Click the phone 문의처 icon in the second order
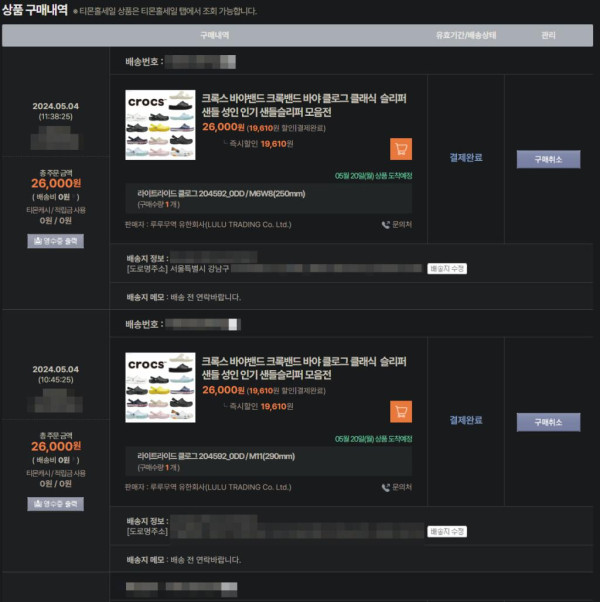 click(386, 487)
